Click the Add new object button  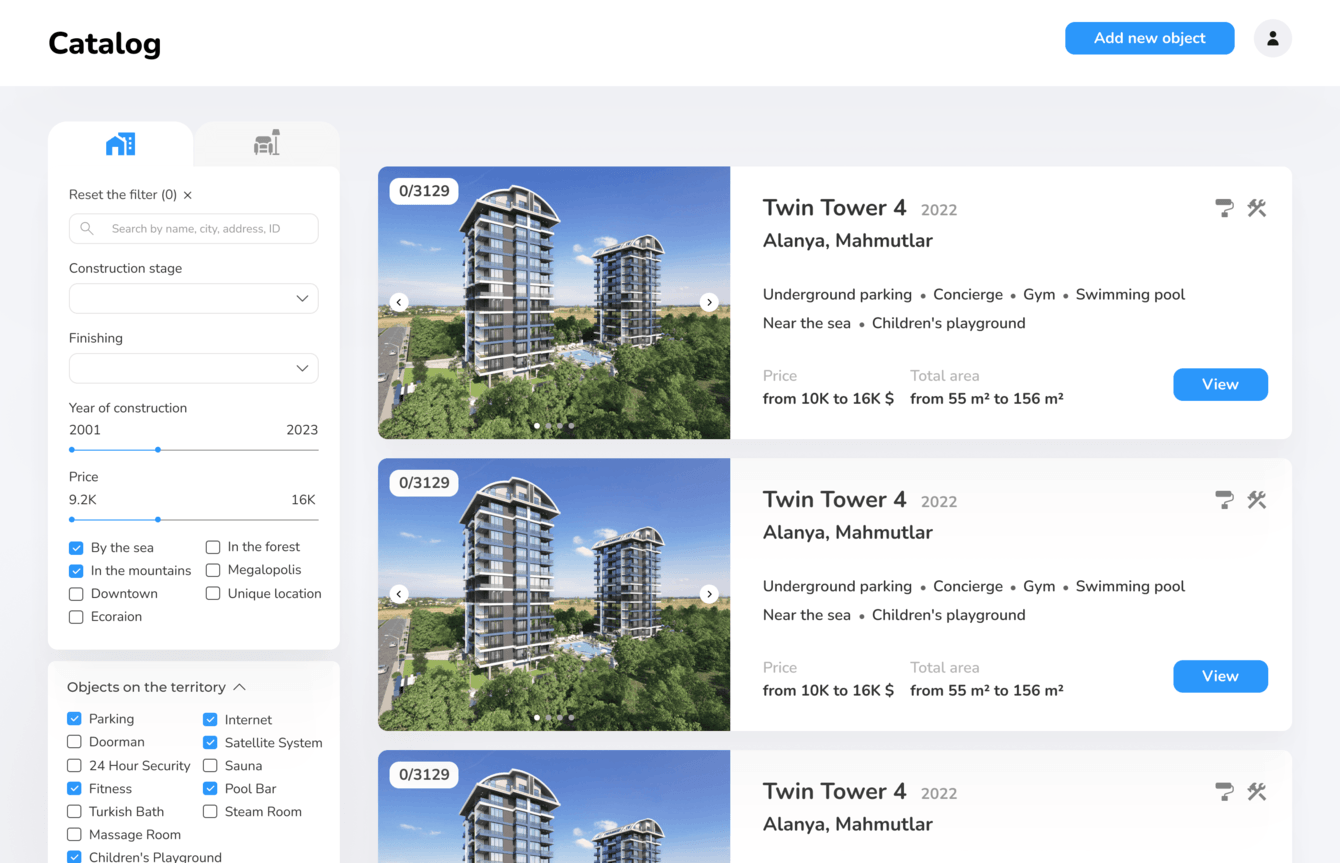[x=1149, y=38]
